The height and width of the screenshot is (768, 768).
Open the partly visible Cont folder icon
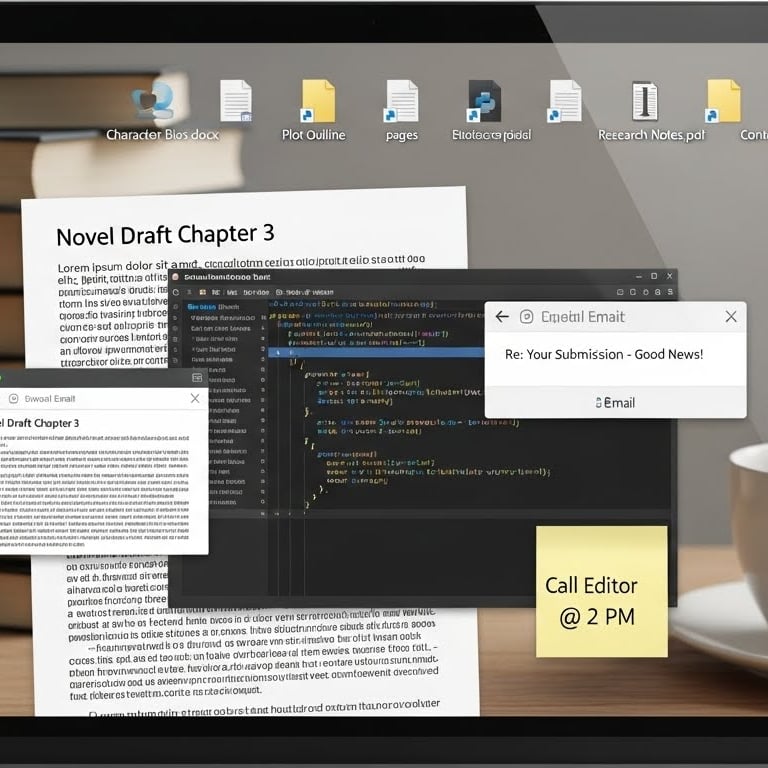click(723, 101)
